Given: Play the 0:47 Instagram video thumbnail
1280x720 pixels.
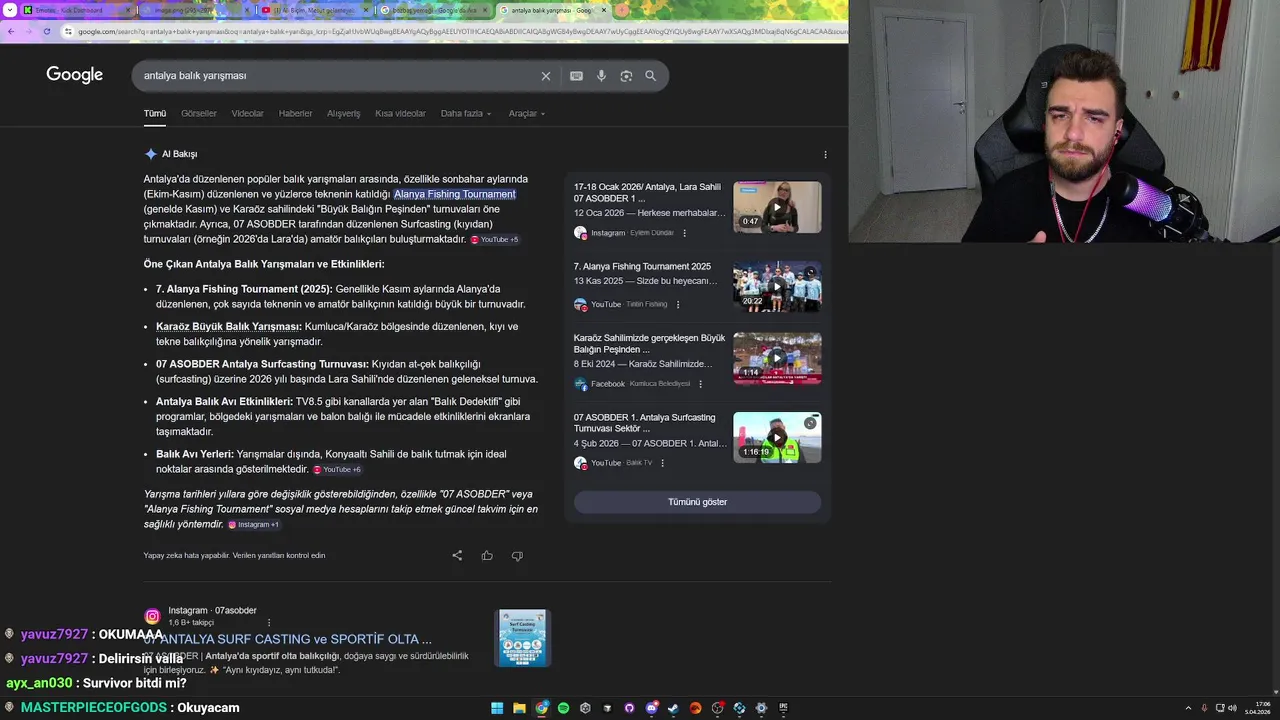Looking at the screenshot, I should 777,207.
